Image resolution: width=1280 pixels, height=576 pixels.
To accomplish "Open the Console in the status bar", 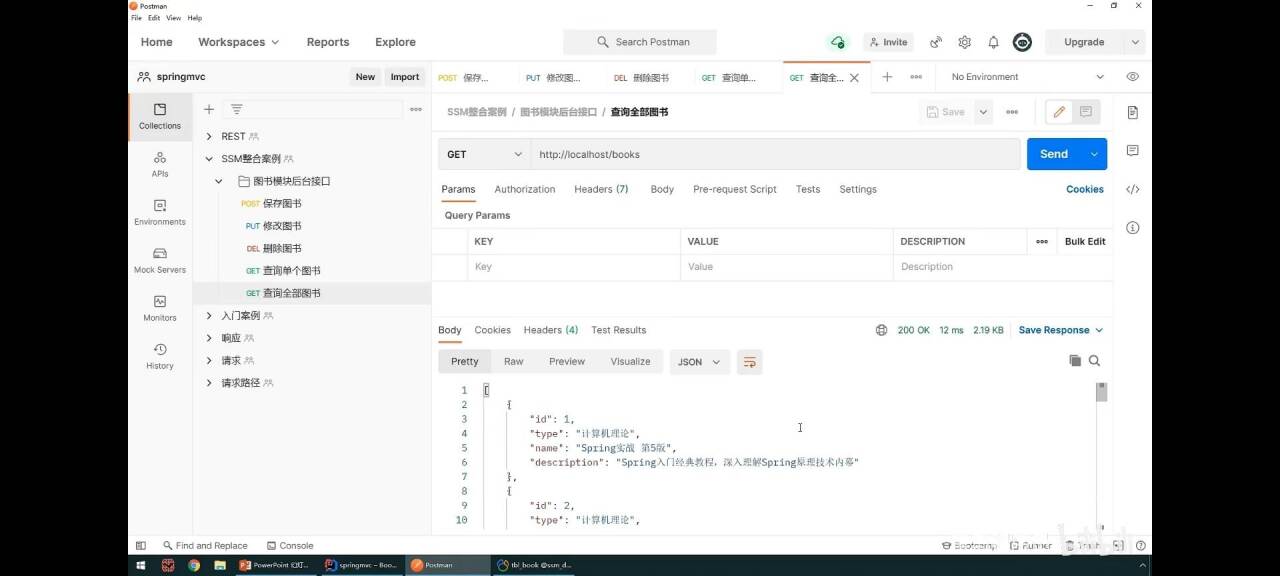I will click(290, 546).
